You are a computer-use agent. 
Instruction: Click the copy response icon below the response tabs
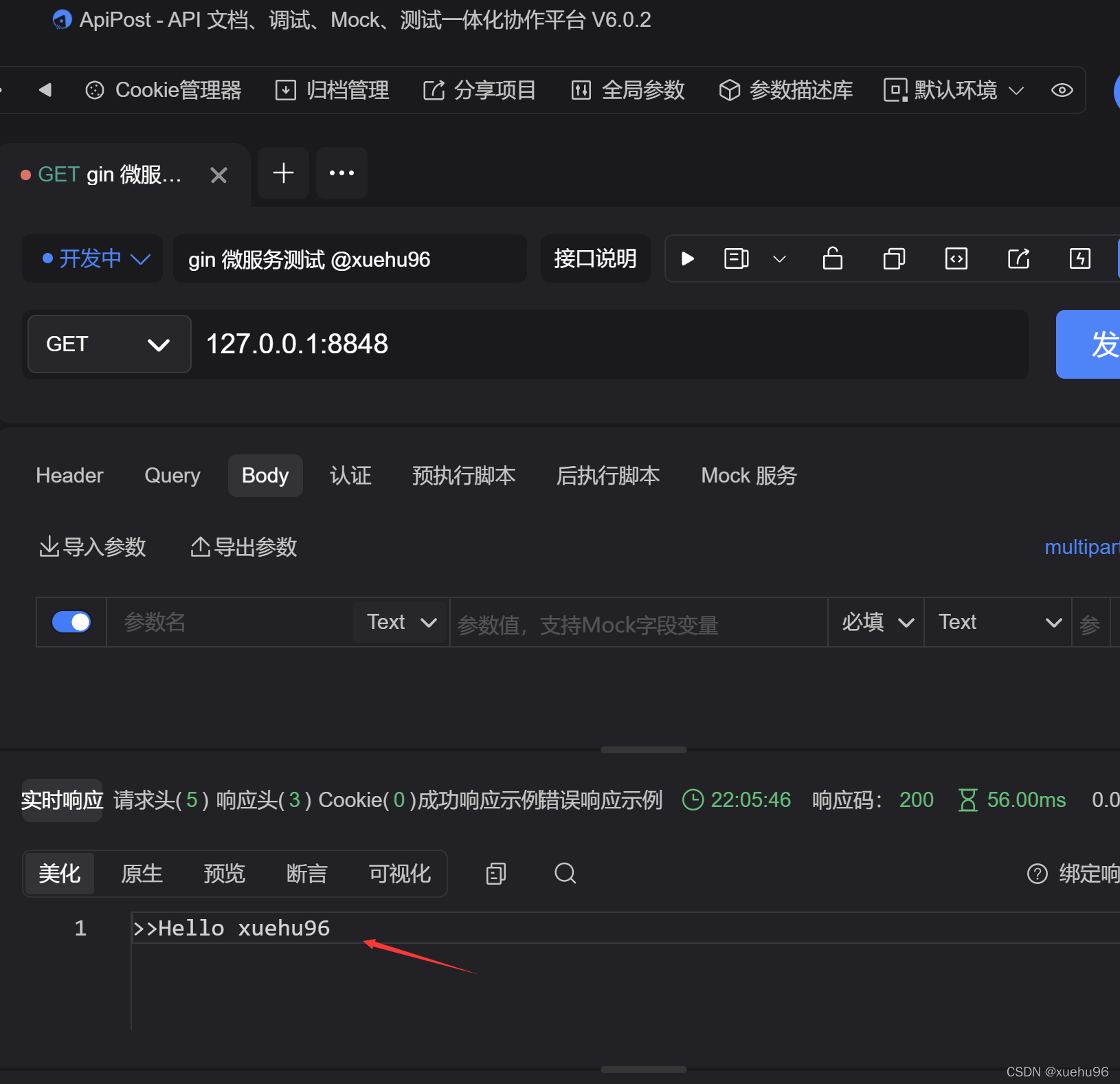(495, 873)
